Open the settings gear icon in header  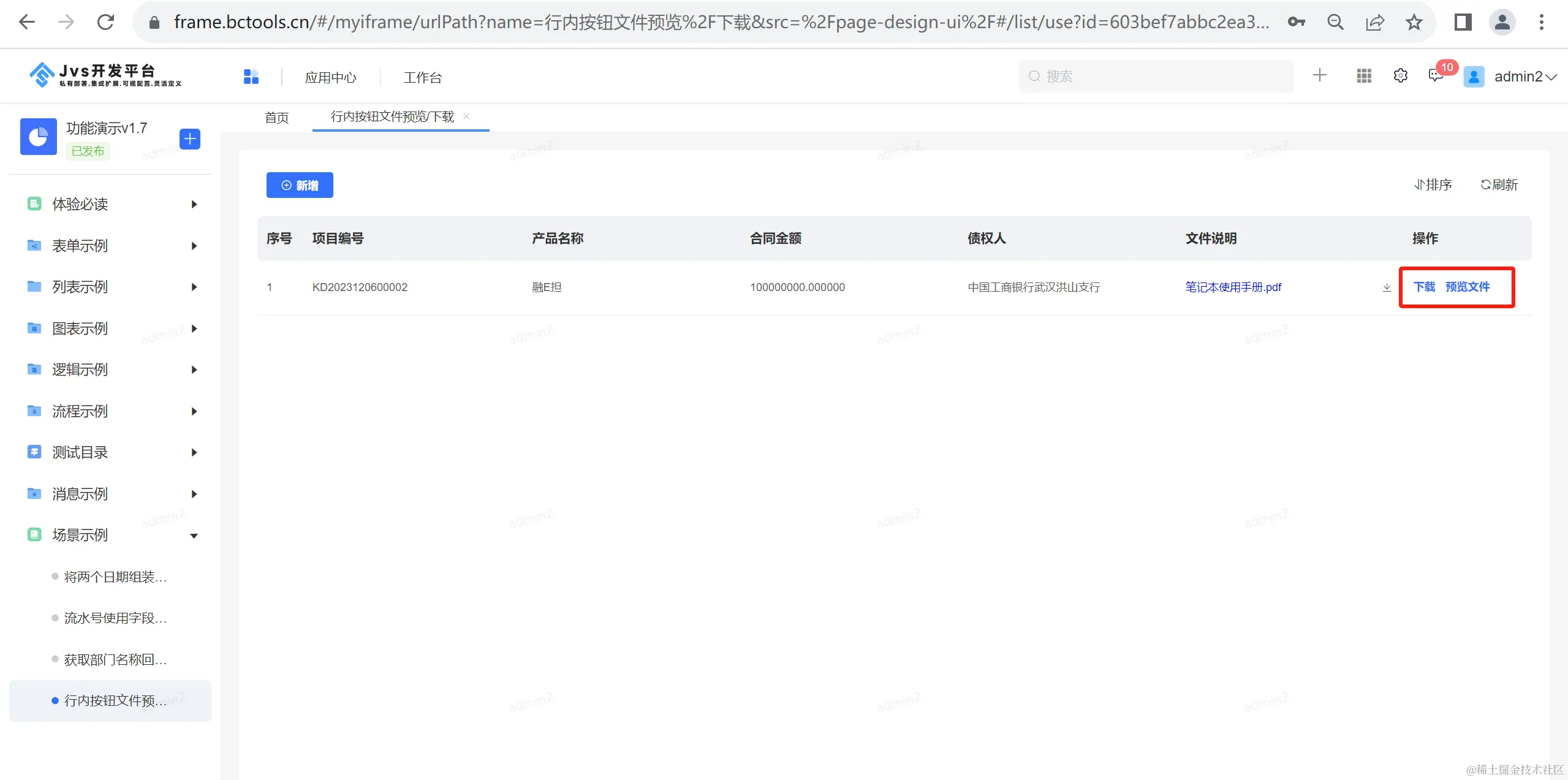[x=1400, y=76]
